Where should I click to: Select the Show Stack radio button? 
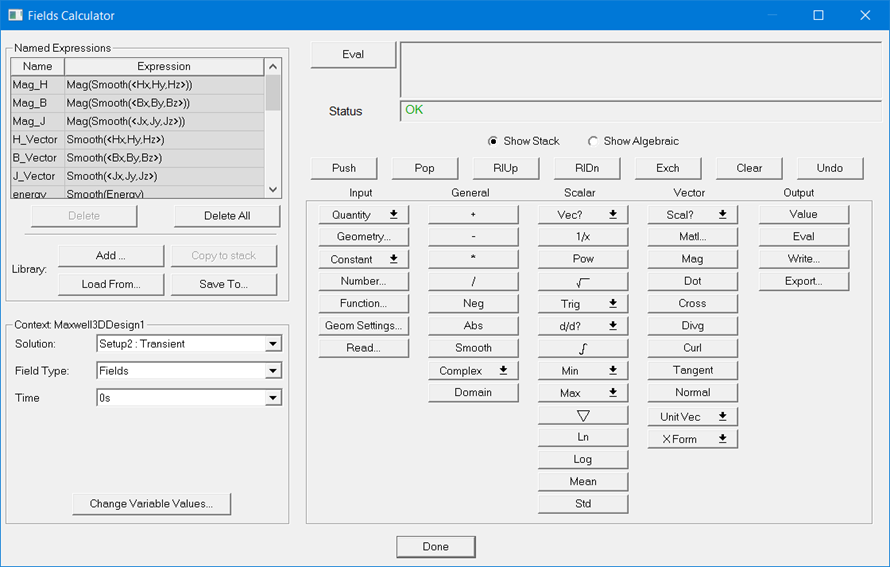[x=493, y=141]
